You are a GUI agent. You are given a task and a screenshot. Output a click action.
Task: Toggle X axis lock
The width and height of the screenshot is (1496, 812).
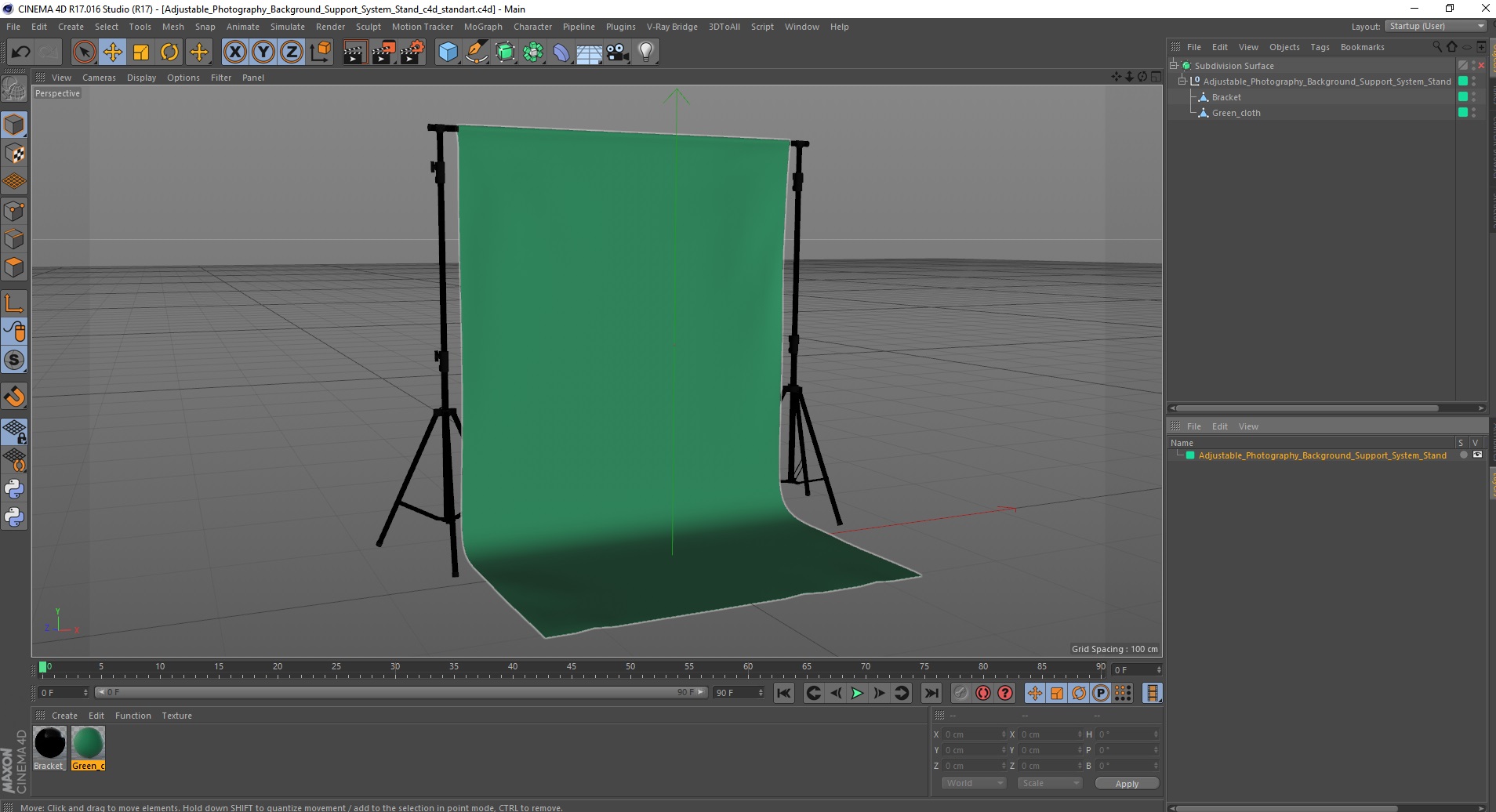click(234, 53)
